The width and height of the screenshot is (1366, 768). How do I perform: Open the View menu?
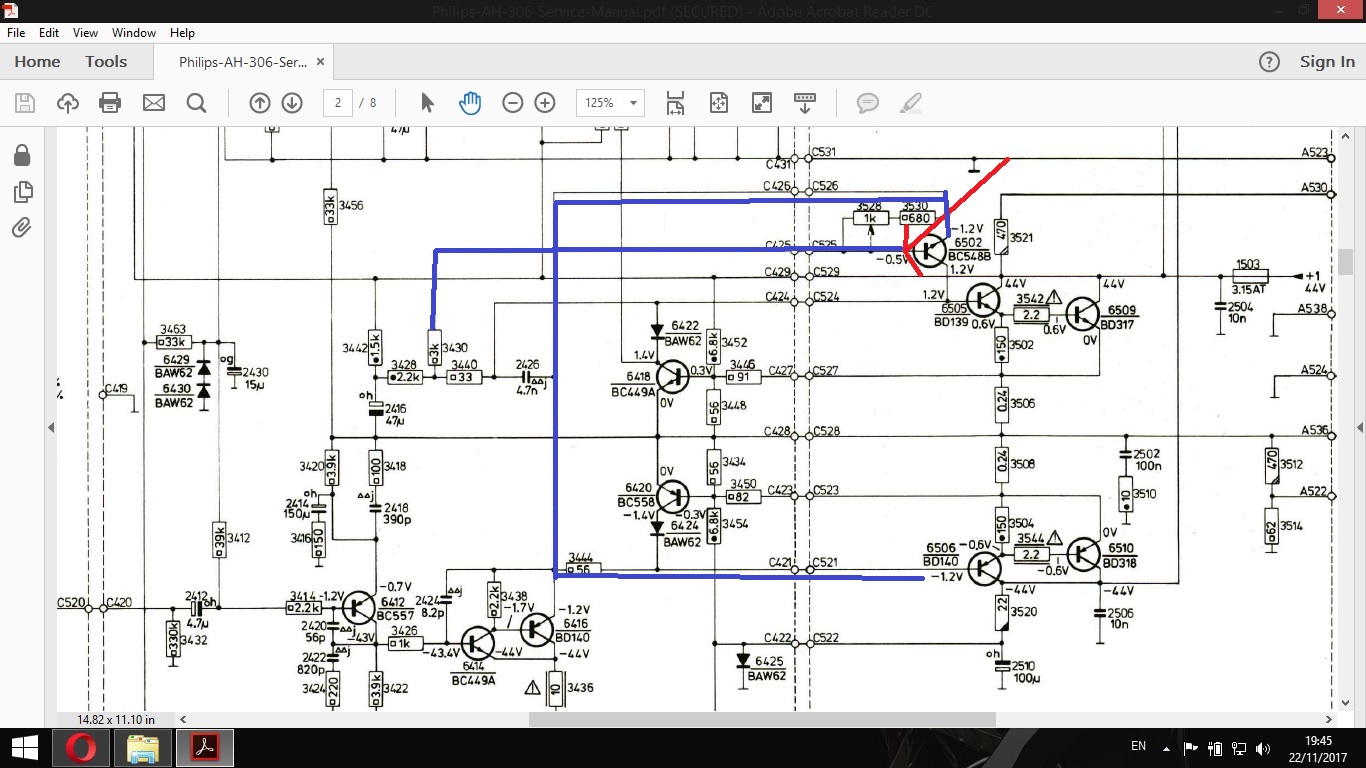coord(85,33)
